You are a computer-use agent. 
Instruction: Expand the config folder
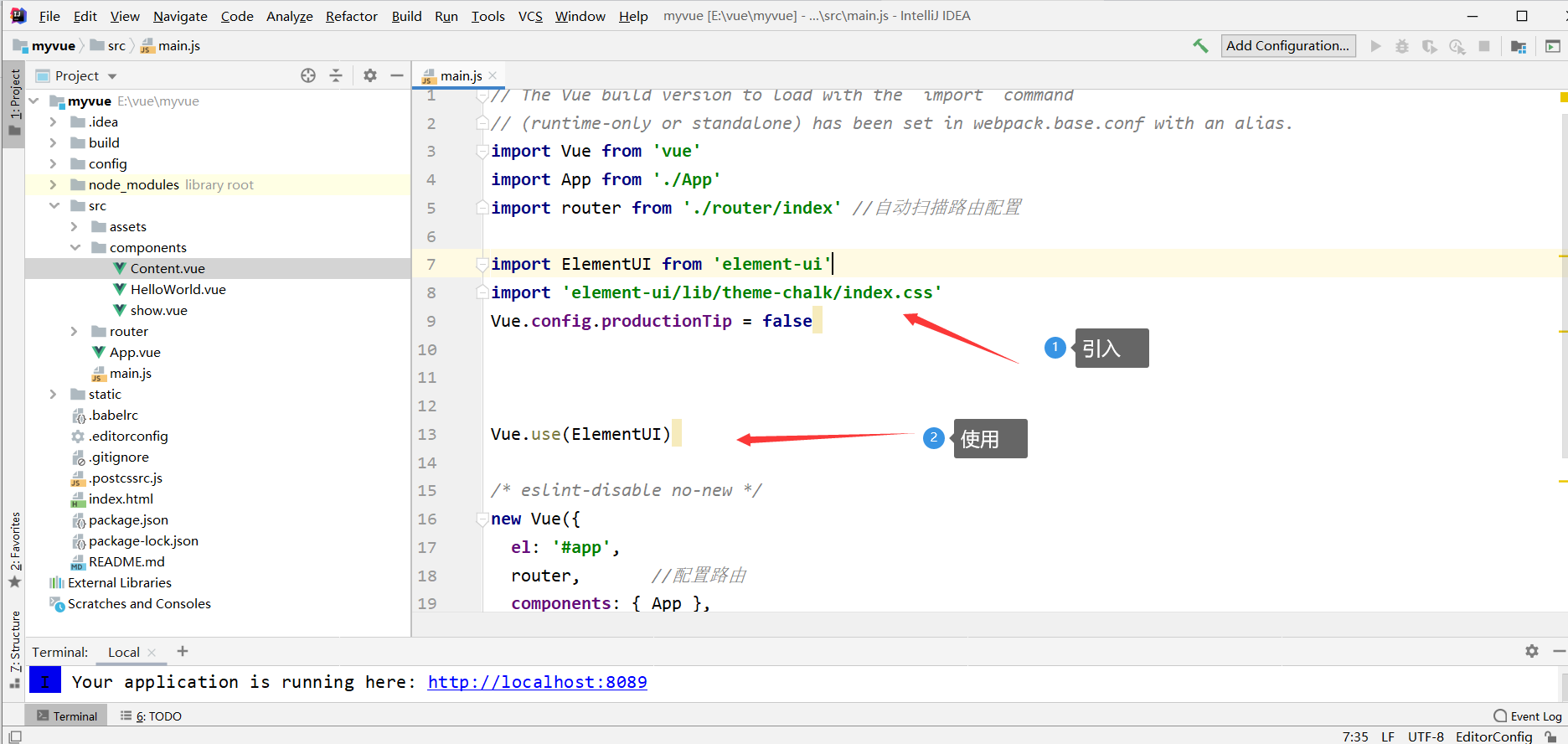[x=53, y=163]
